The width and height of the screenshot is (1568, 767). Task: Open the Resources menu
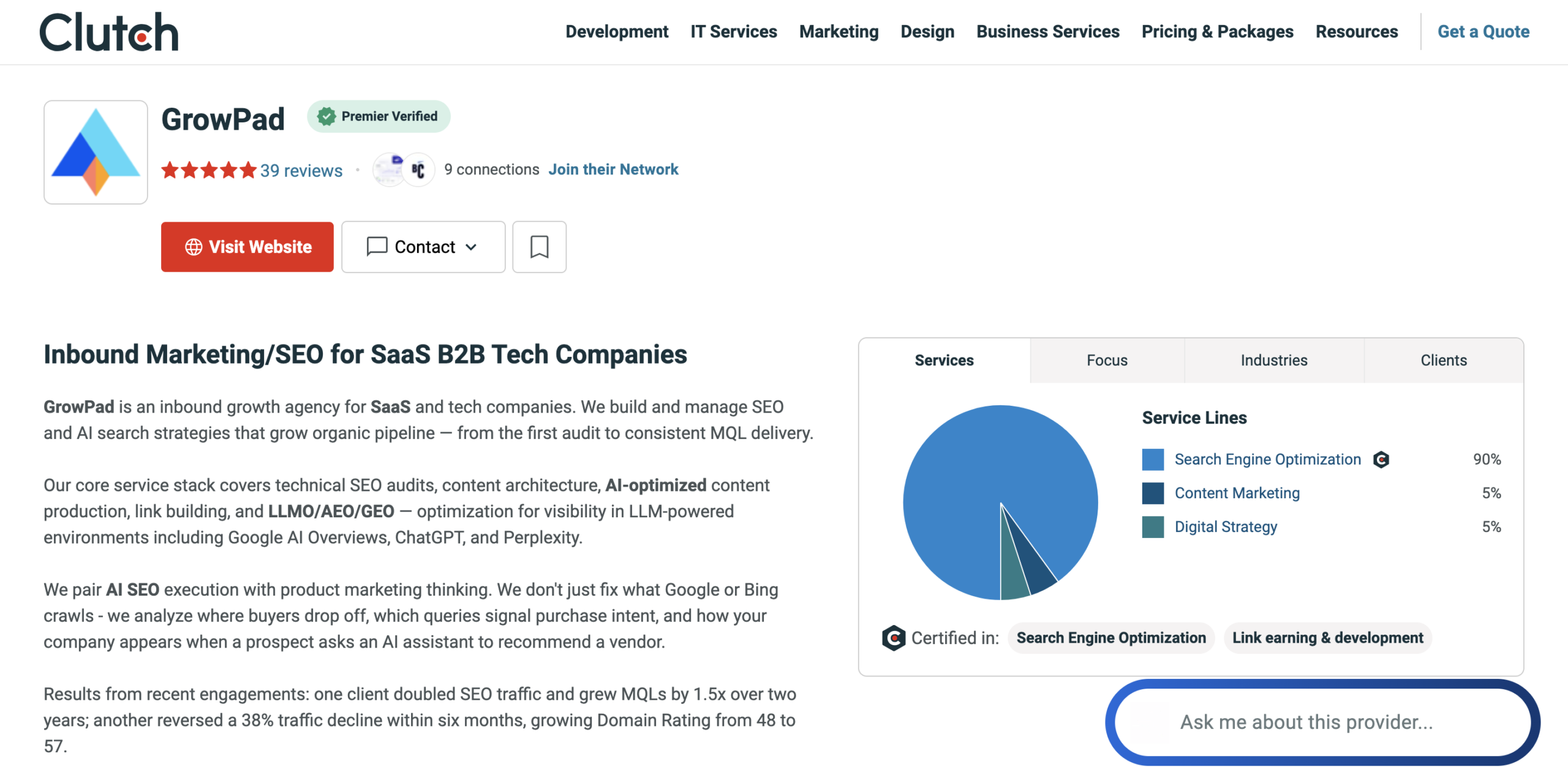point(1357,32)
